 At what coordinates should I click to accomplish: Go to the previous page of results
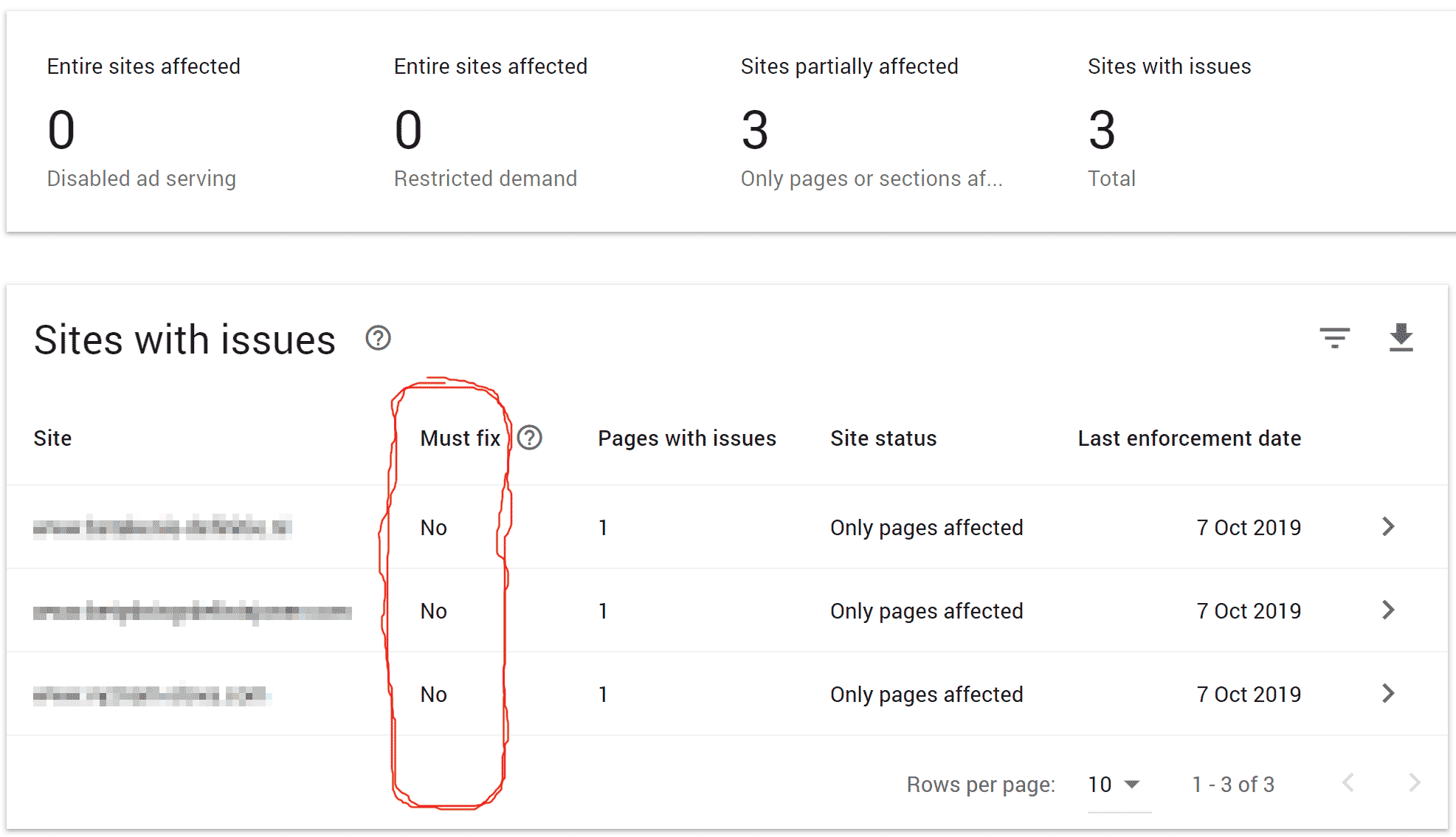[1348, 783]
